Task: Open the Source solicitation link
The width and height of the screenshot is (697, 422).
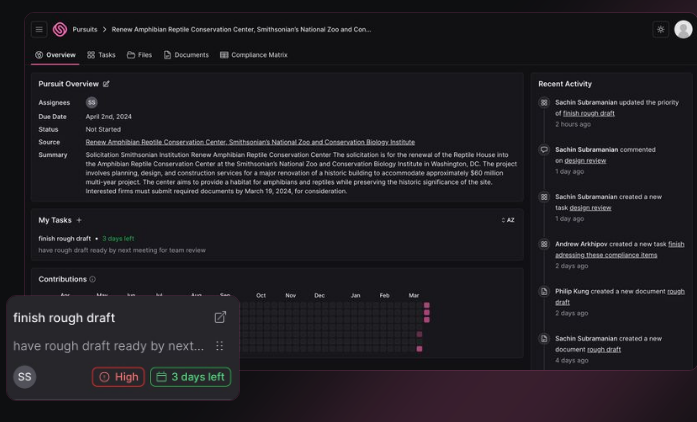Action: point(250,142)
